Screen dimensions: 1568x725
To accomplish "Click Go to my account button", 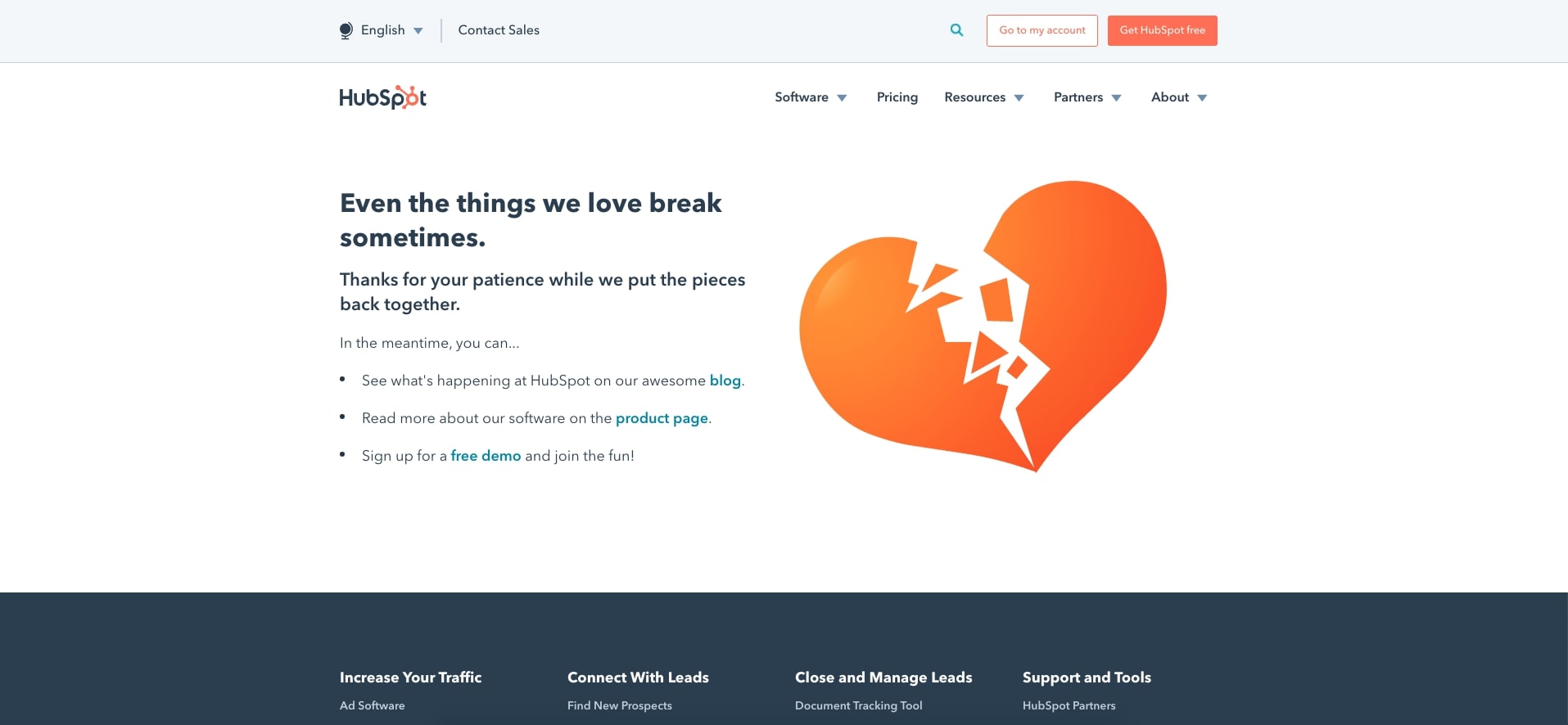I will pyautogui.click(x=1042, y=30).
